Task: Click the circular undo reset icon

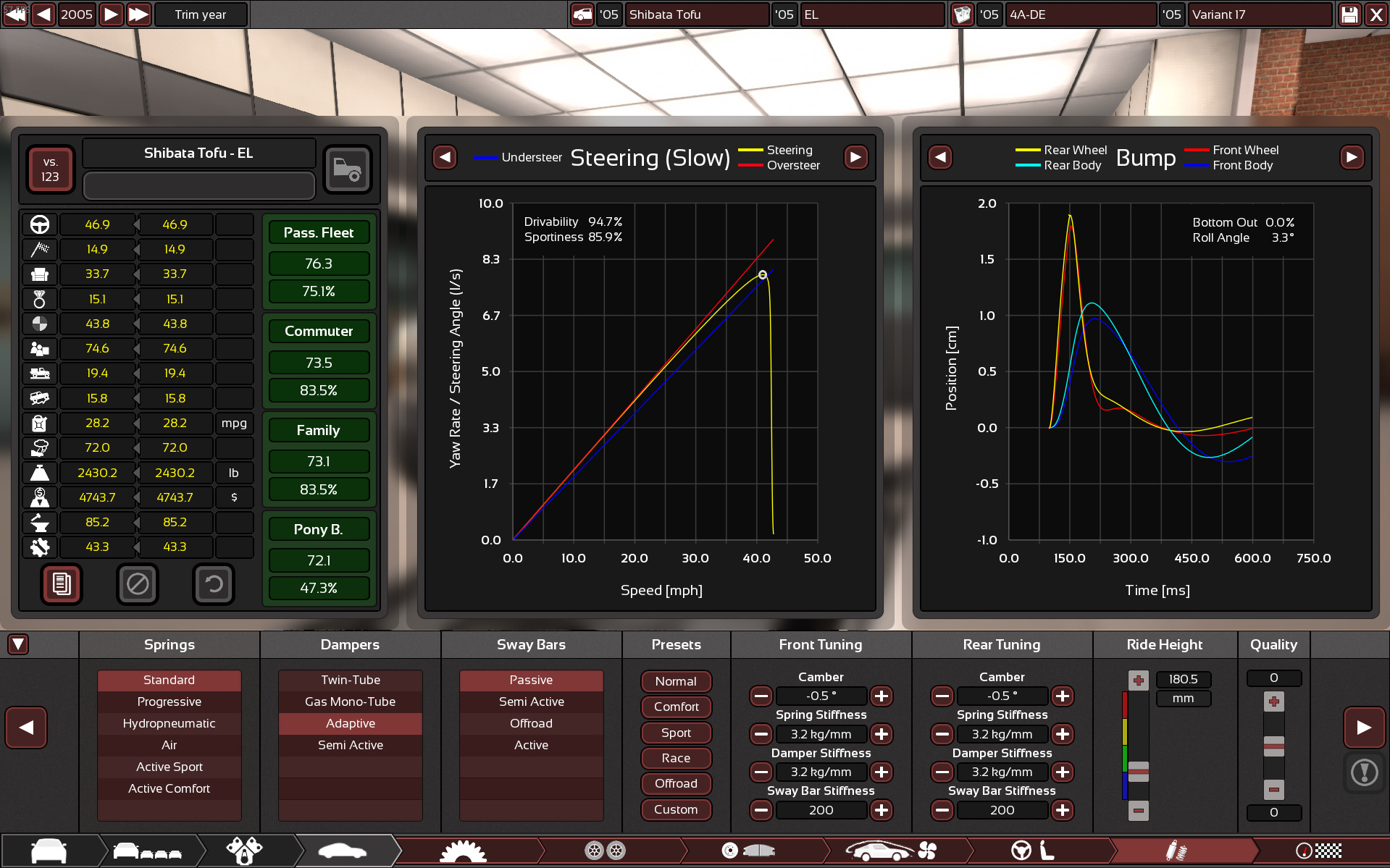Action: pos(213,583)
